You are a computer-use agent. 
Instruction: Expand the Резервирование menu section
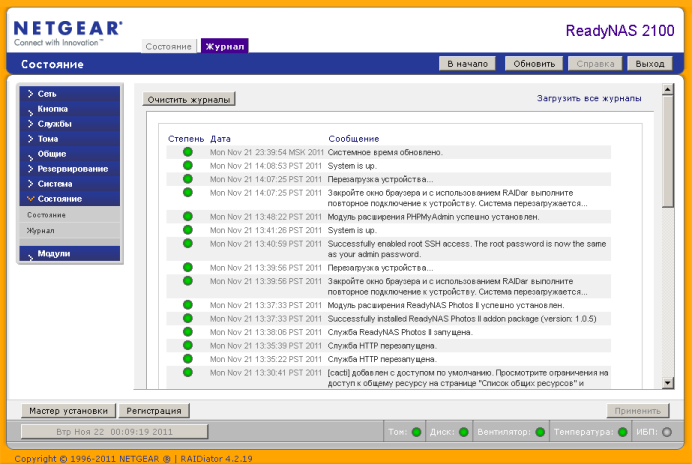70,169
